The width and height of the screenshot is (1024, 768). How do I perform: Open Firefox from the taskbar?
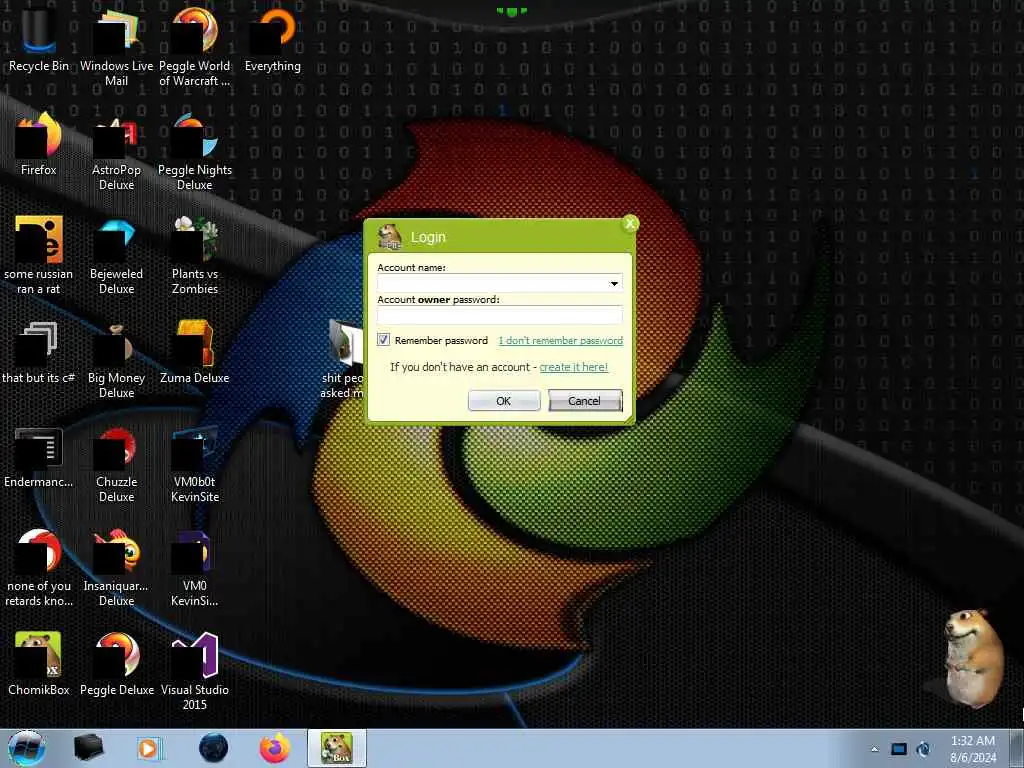[275, 748]
